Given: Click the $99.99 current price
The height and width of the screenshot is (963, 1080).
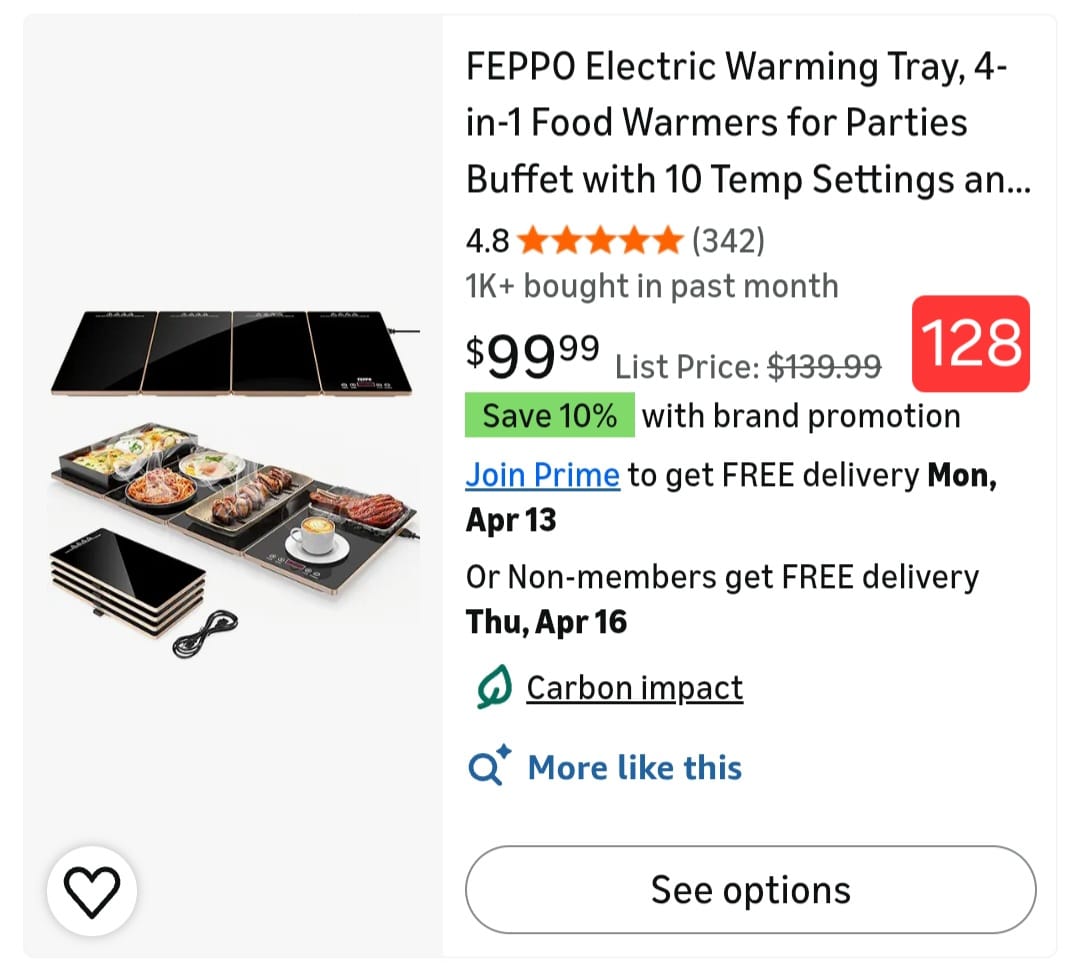Looking at the screenshot, I should click(x=533, y=355).
